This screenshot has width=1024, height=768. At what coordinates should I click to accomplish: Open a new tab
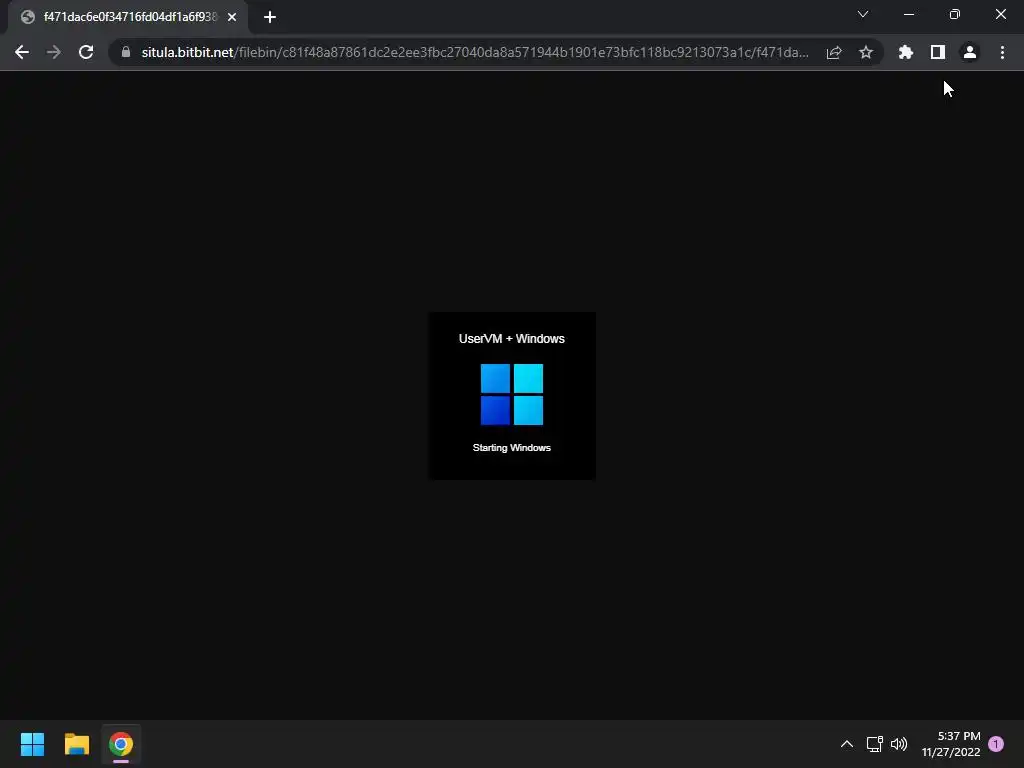click(270, 18)
